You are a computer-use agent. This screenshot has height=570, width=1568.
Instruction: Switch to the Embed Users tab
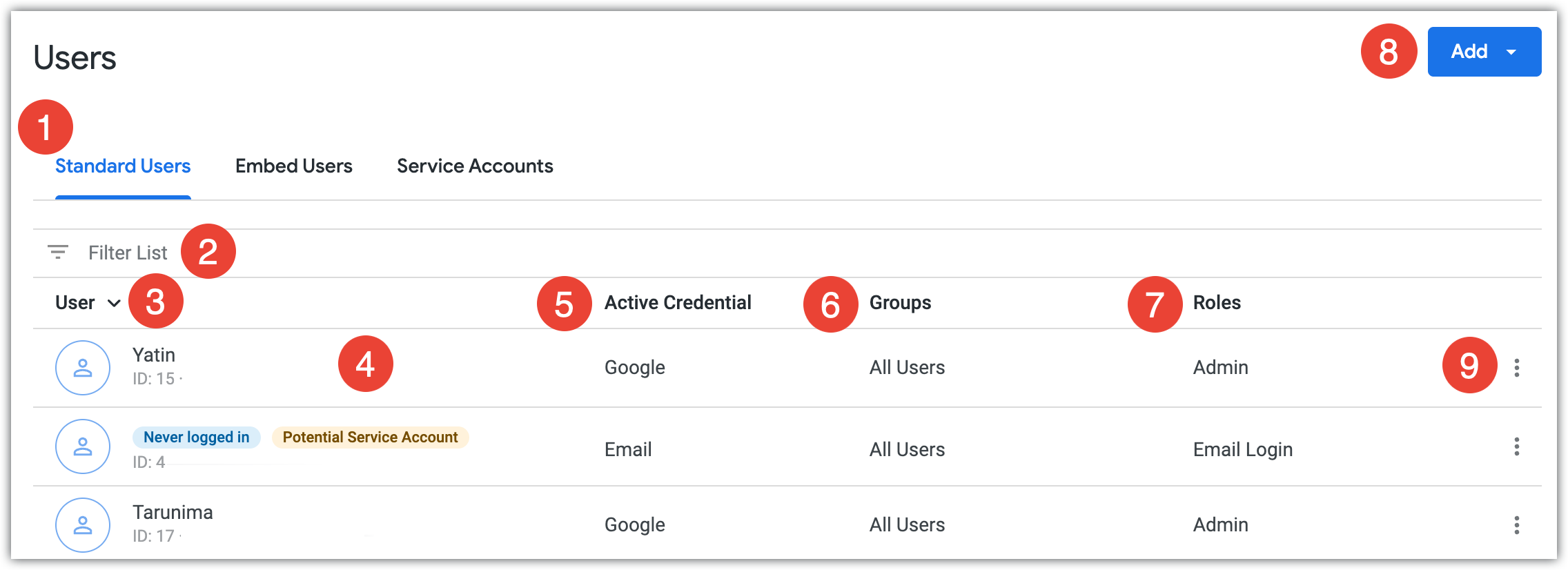(x=293, y=166)
